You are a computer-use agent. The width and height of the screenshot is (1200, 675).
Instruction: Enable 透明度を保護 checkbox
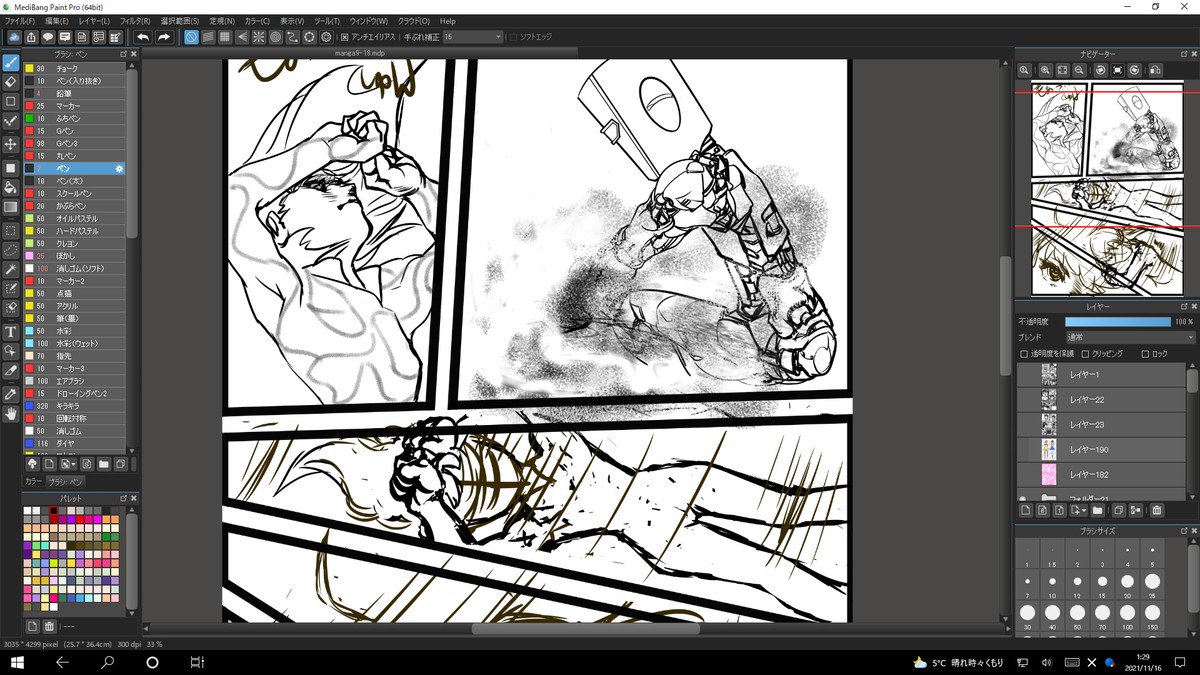[x=1023, y=354]
